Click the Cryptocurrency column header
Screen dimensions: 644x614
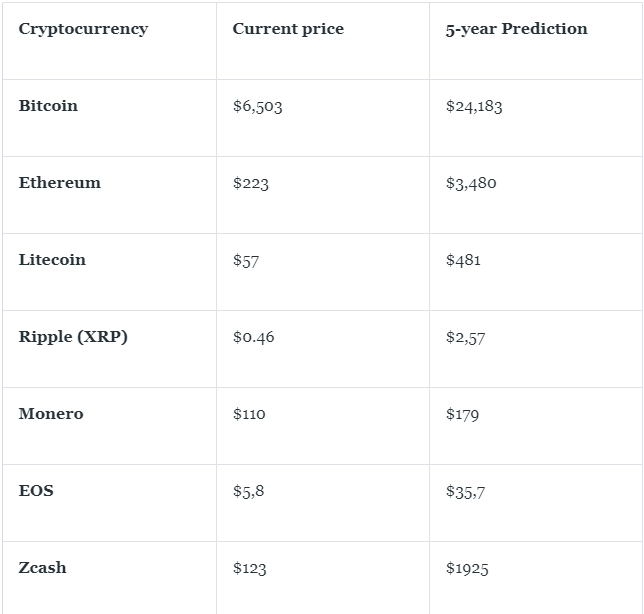(83, 29)
